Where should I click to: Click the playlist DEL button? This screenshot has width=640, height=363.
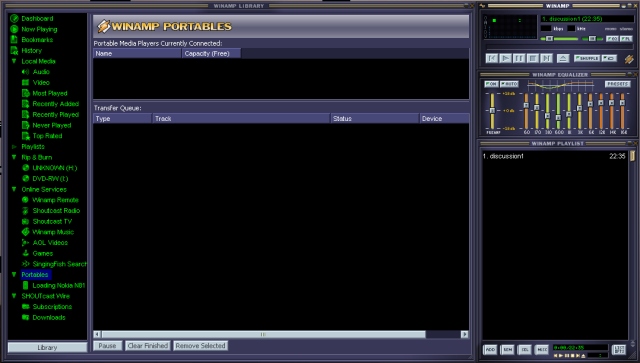coord(524,350)
